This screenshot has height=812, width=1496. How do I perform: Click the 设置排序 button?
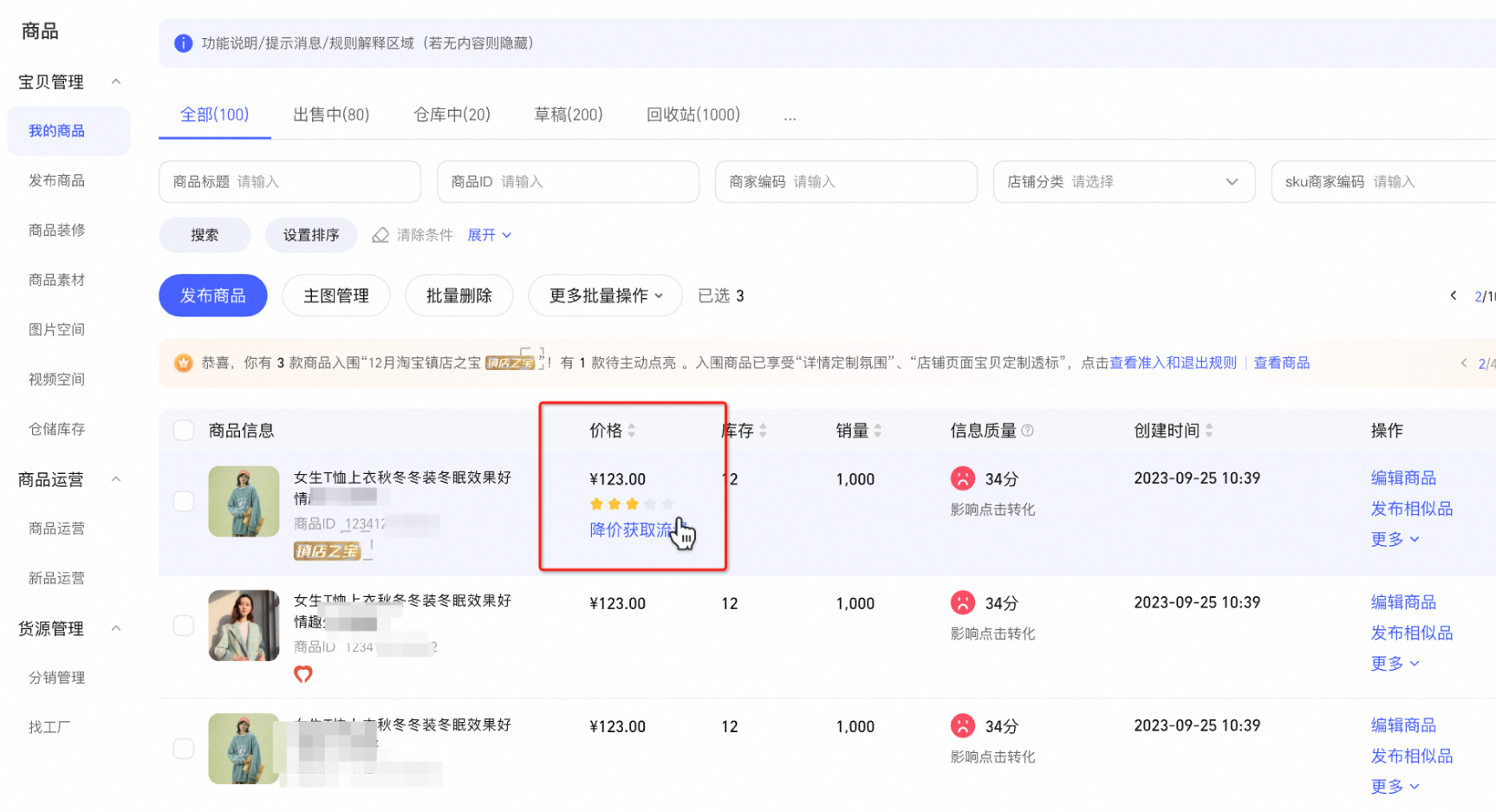[311, 235]
